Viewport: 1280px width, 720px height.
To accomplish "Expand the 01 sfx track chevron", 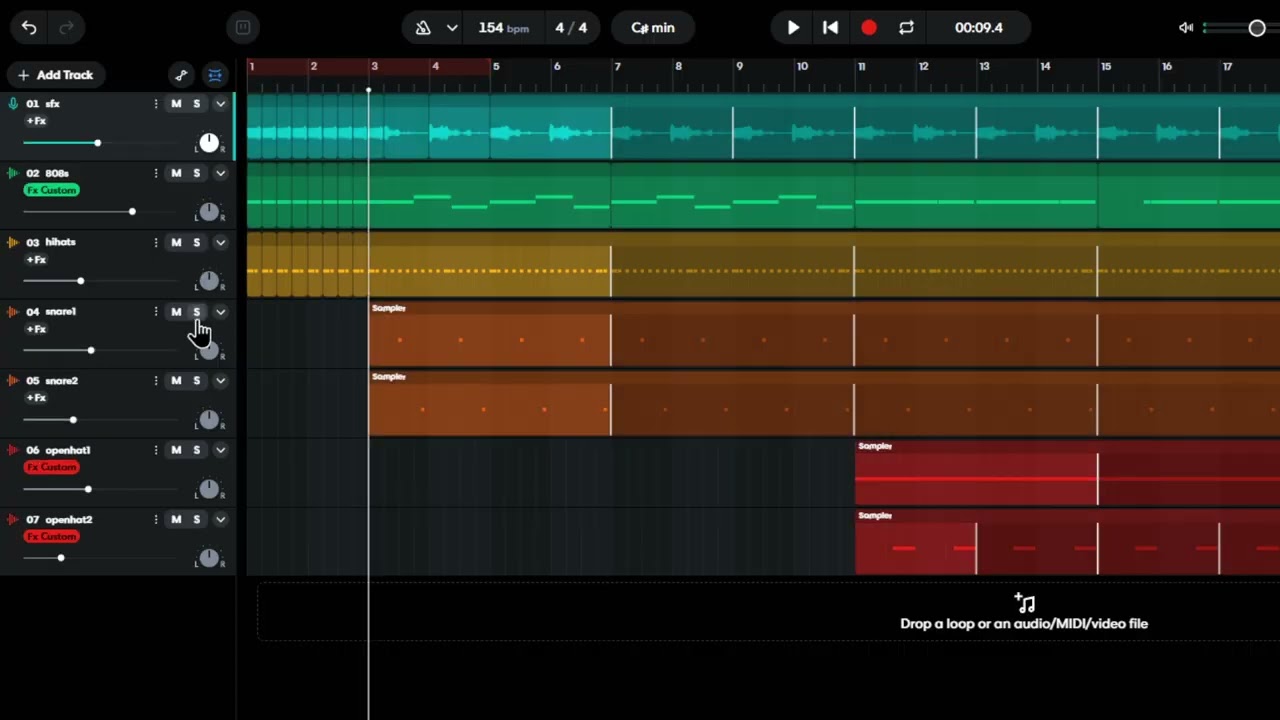I will pos(220,104).
